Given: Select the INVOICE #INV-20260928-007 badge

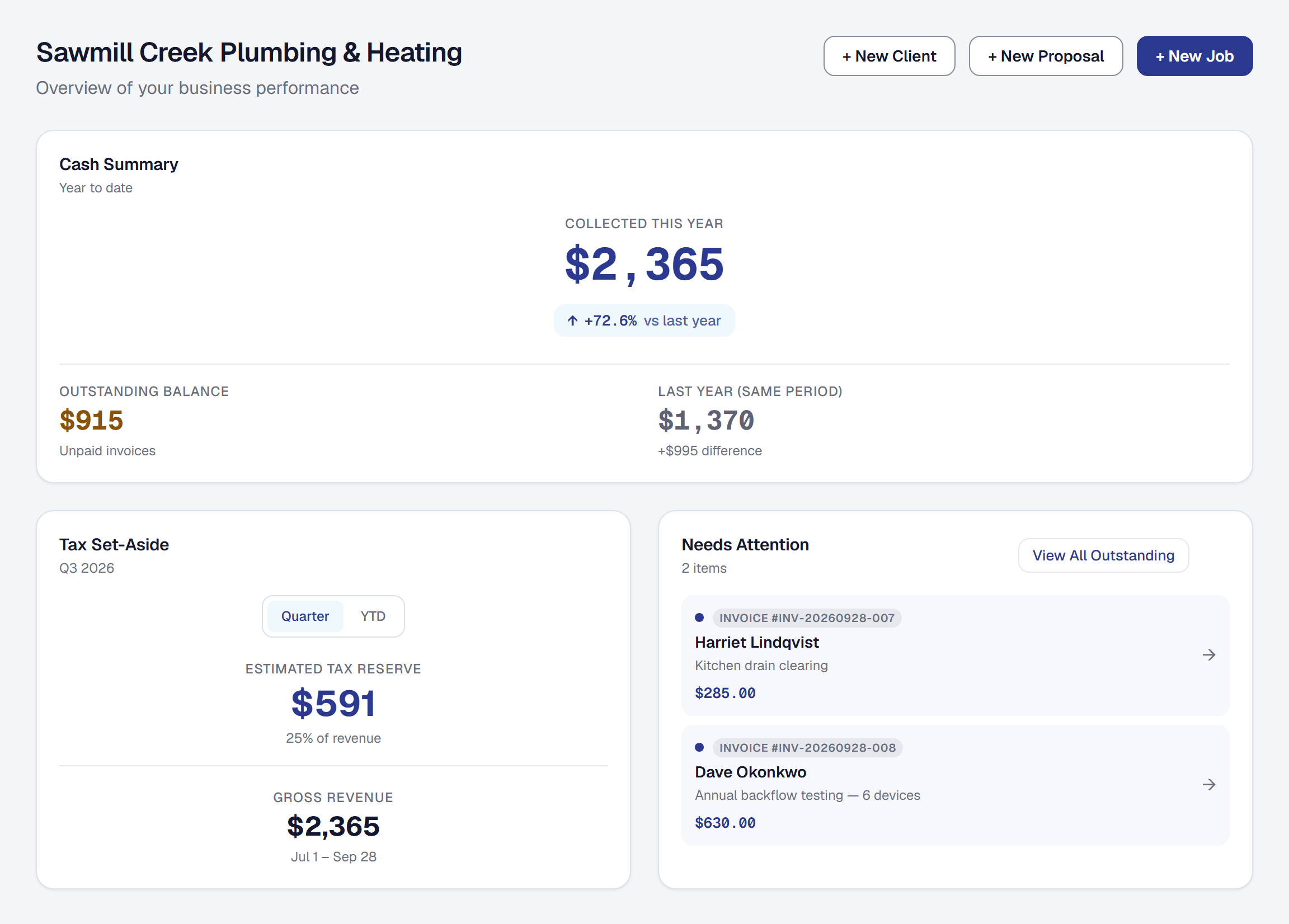Looking at the screenshot, I should [x=807, y=617].
